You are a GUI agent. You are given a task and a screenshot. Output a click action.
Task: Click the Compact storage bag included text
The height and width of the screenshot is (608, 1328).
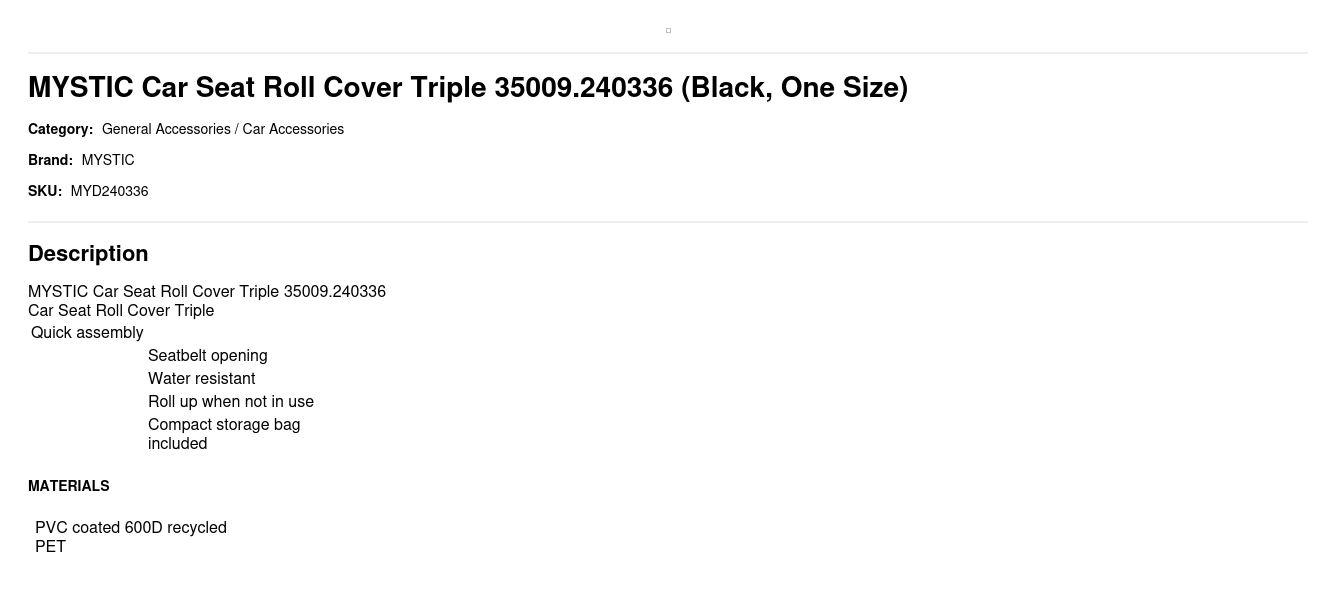pos(223,433)
